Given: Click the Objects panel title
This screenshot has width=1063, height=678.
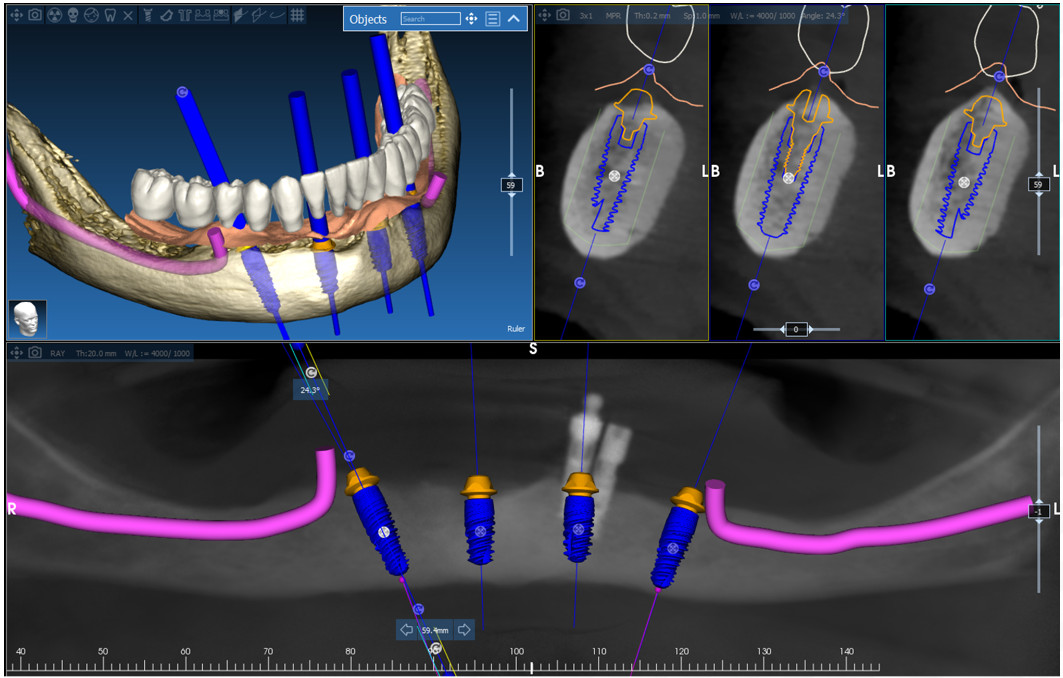Looking at the screenshot, I should pyautogui.click(x=368, y=19).
